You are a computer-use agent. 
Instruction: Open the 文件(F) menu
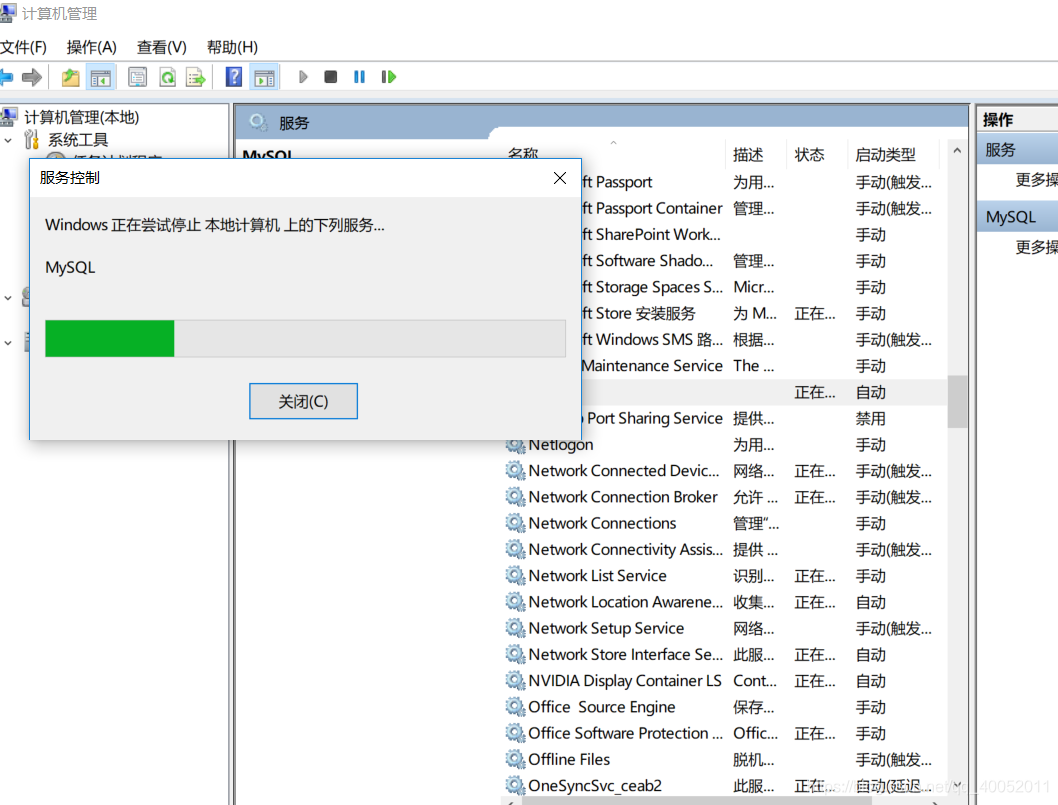24,47
